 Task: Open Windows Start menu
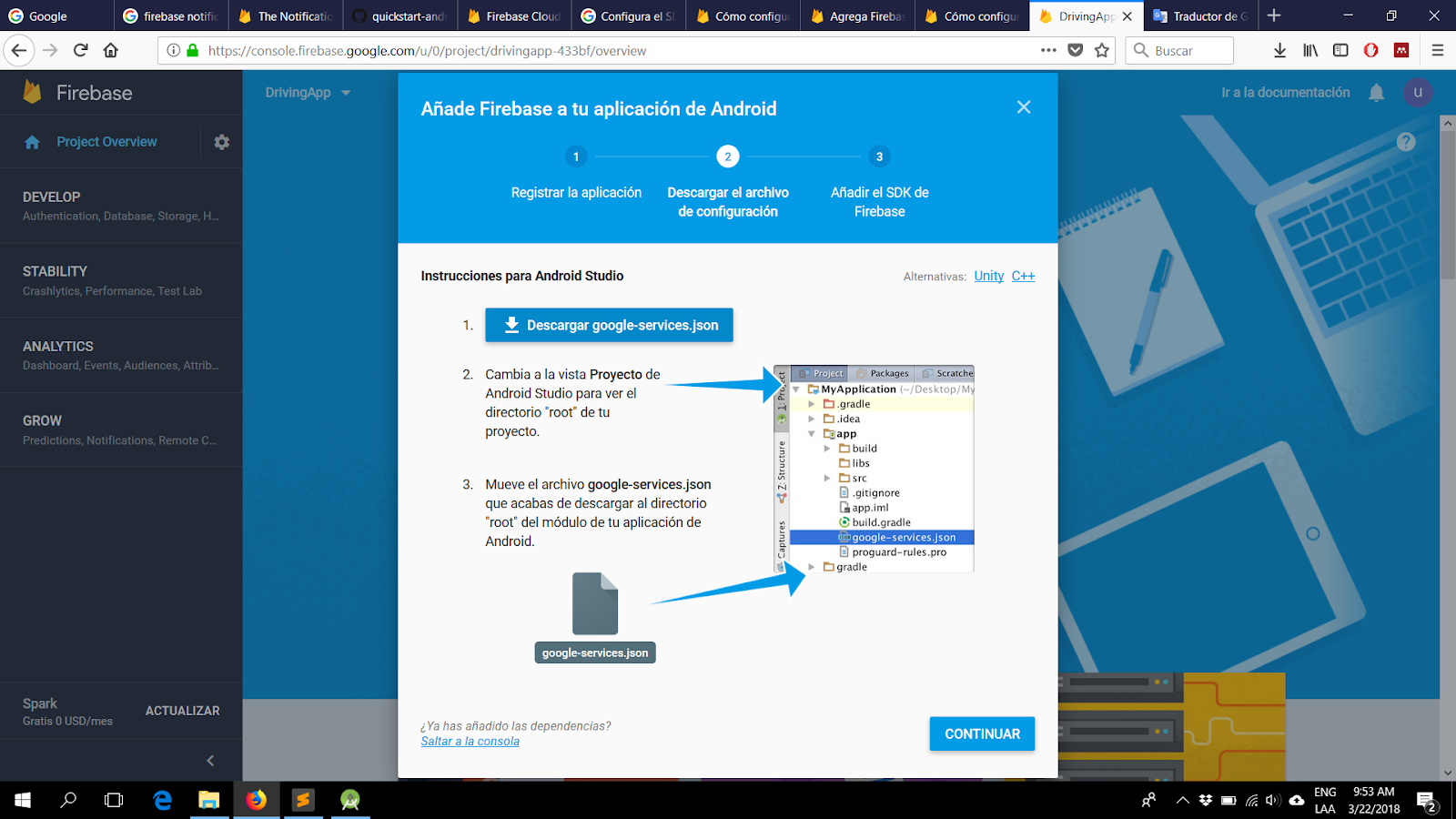(x=23, y=800)
